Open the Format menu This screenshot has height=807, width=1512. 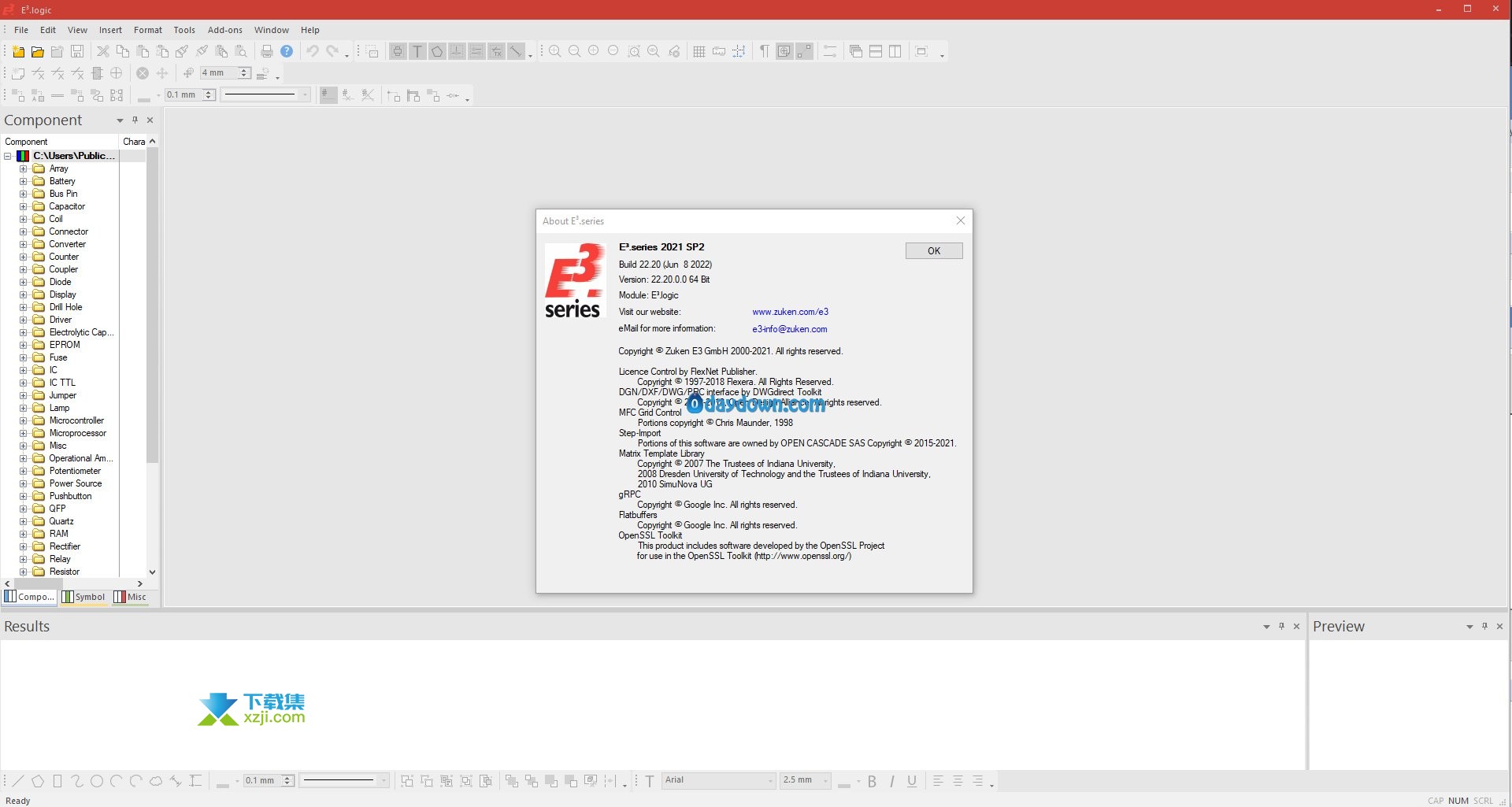coord(148,30)
